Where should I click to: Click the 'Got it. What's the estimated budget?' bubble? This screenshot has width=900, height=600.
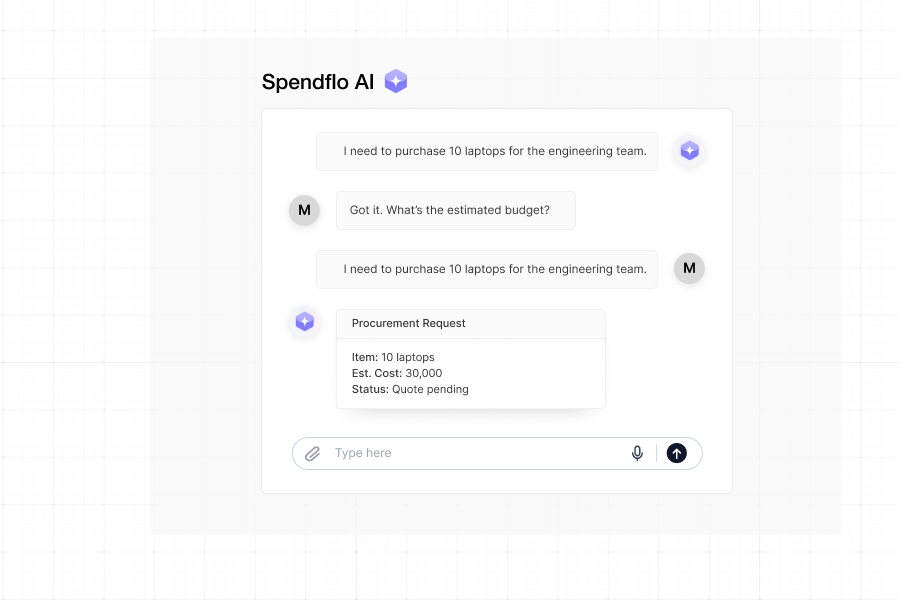pos(455,211)
